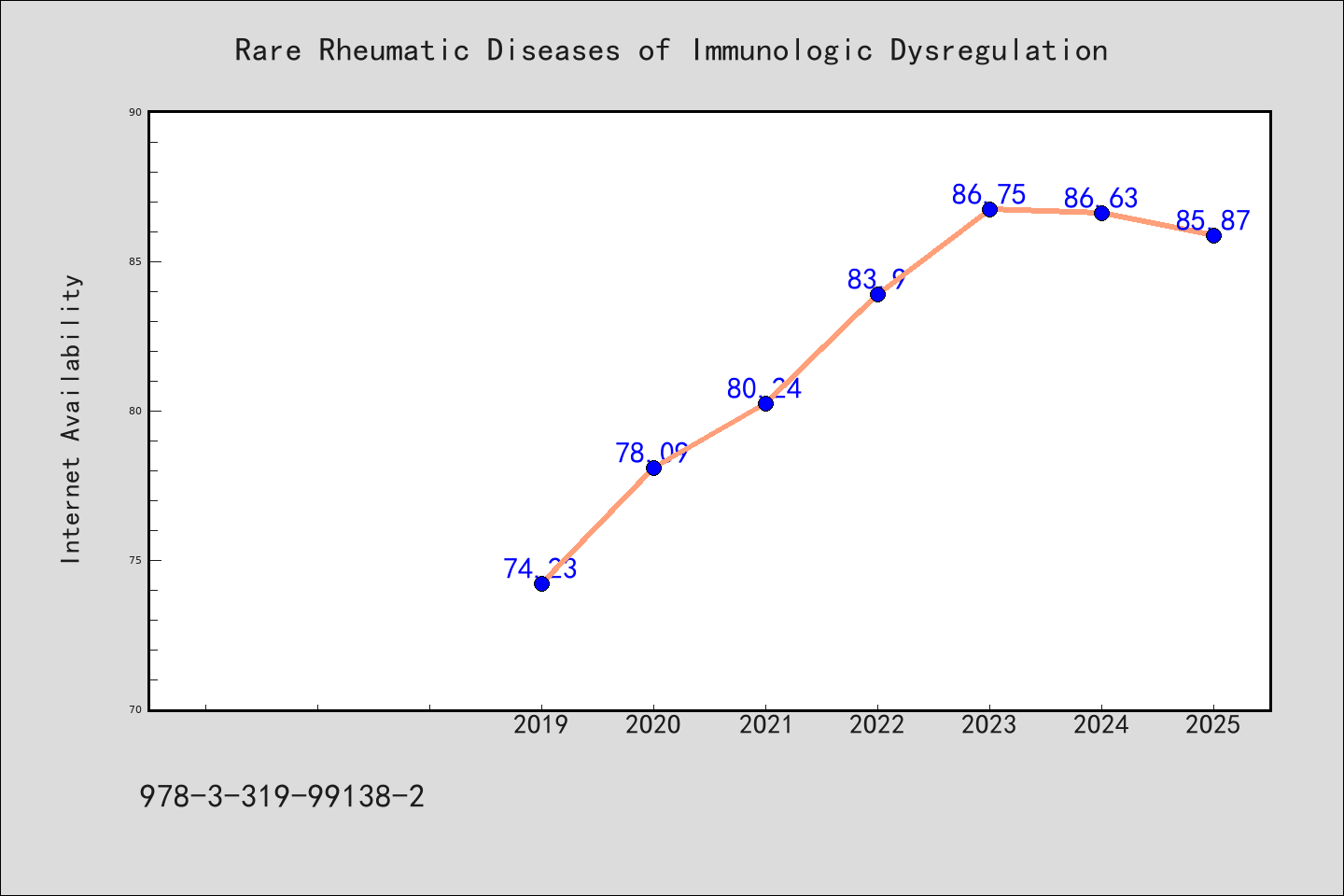Click the 2022 x-axis tick label
This screenshot has width=1344, height=896.
877,724
